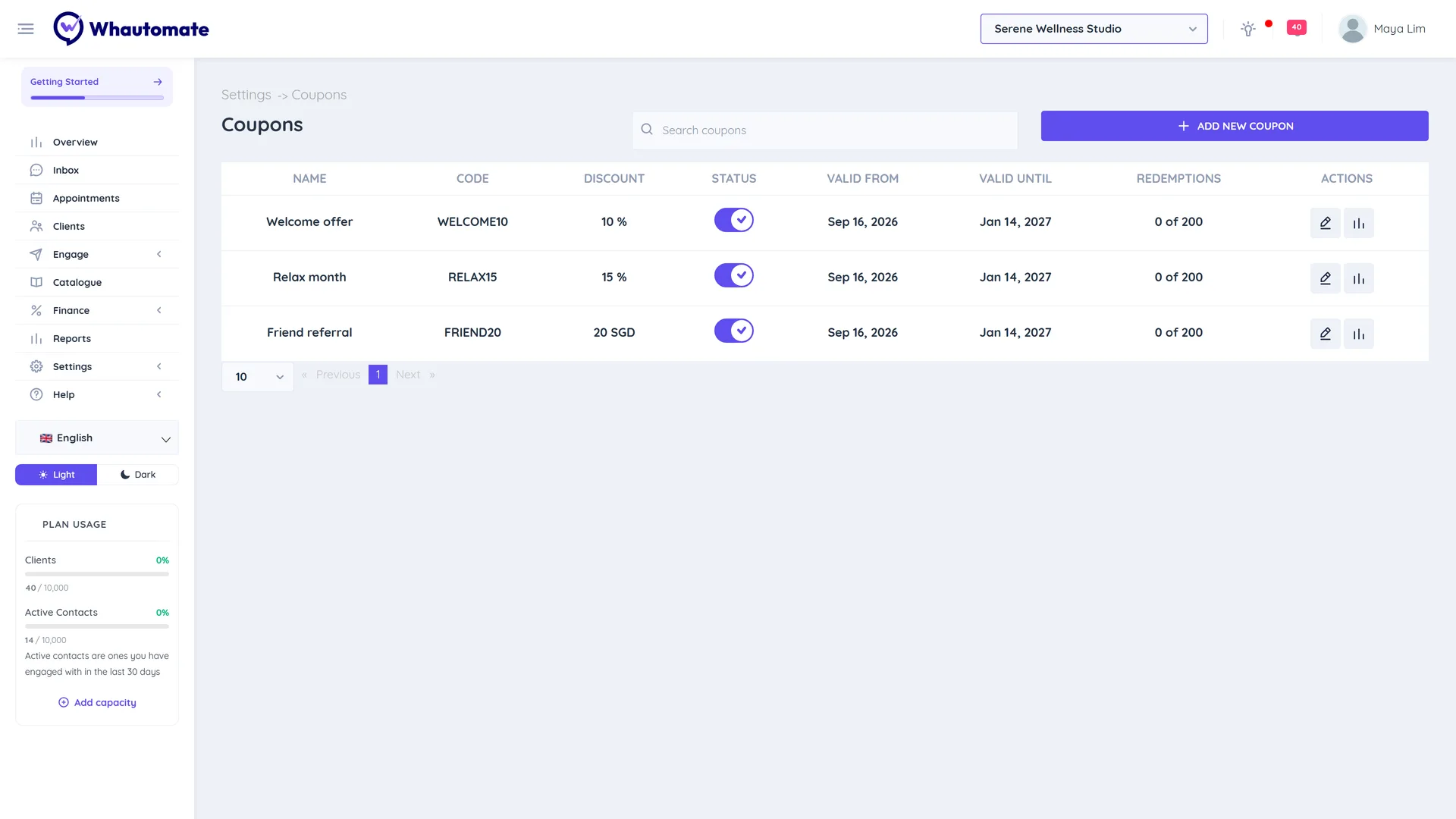This screenshot has width=1456, height=819.
Task: Disable the WELCOME10 coupon status toggle
Action: click(733, 221)
